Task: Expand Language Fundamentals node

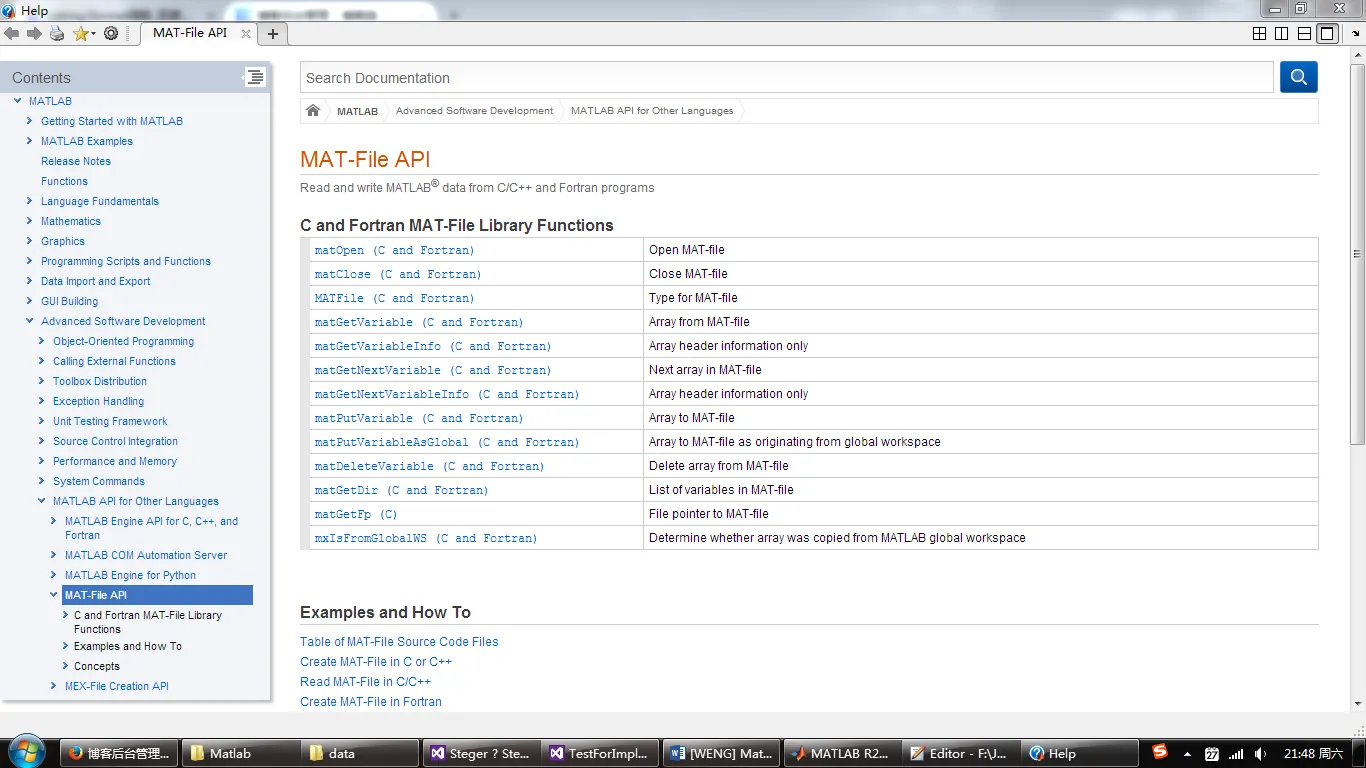Action: 30,201
